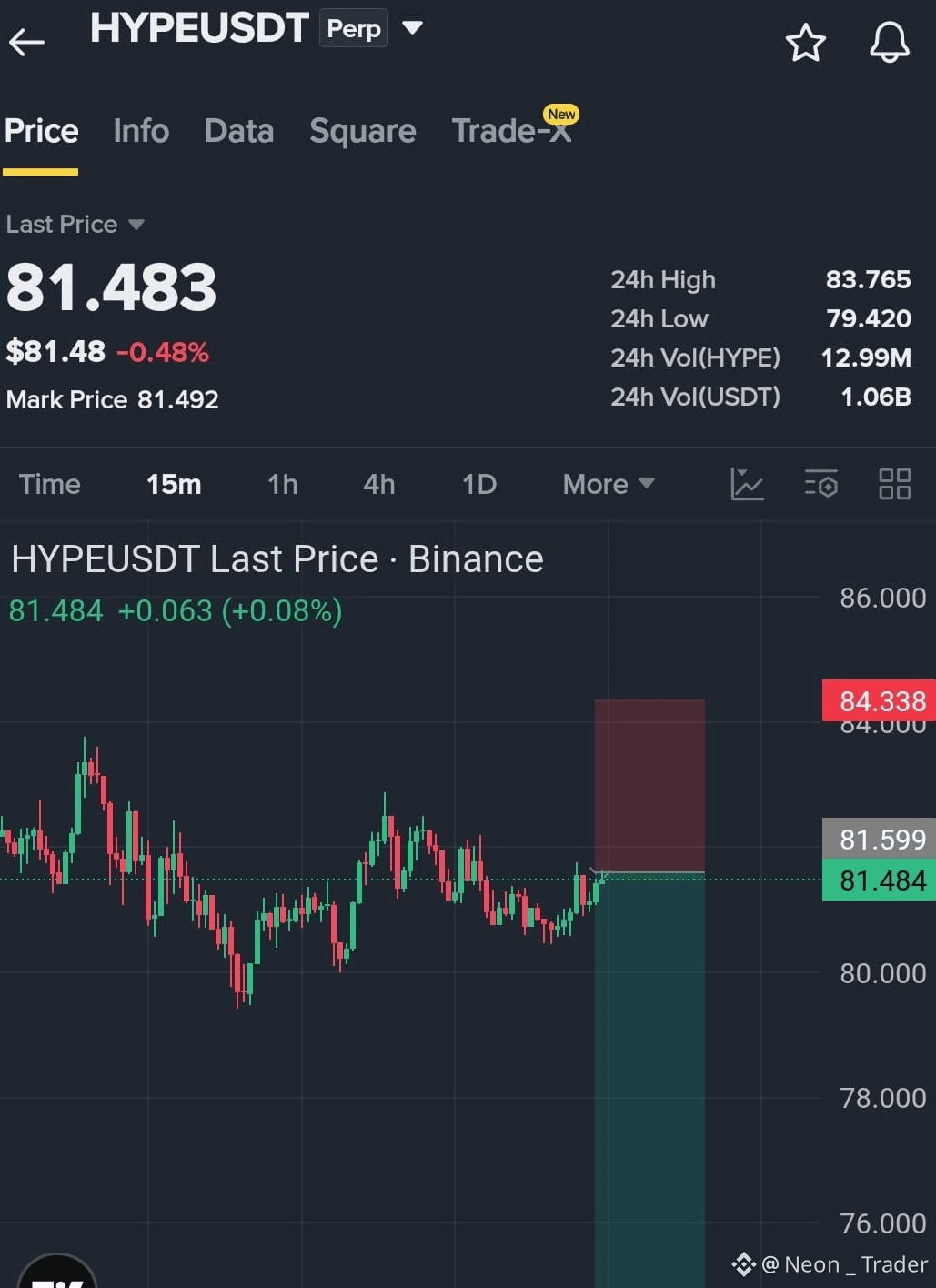Tap the 78.000 price axis label
The image size is (936, 1288).
click(x=882, y=1098)
